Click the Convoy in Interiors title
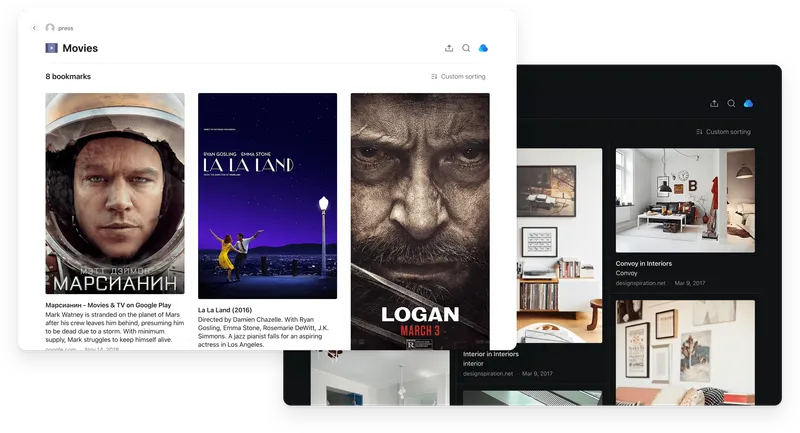The height and width of the screenshot is (433, 800). pos(643,264)
